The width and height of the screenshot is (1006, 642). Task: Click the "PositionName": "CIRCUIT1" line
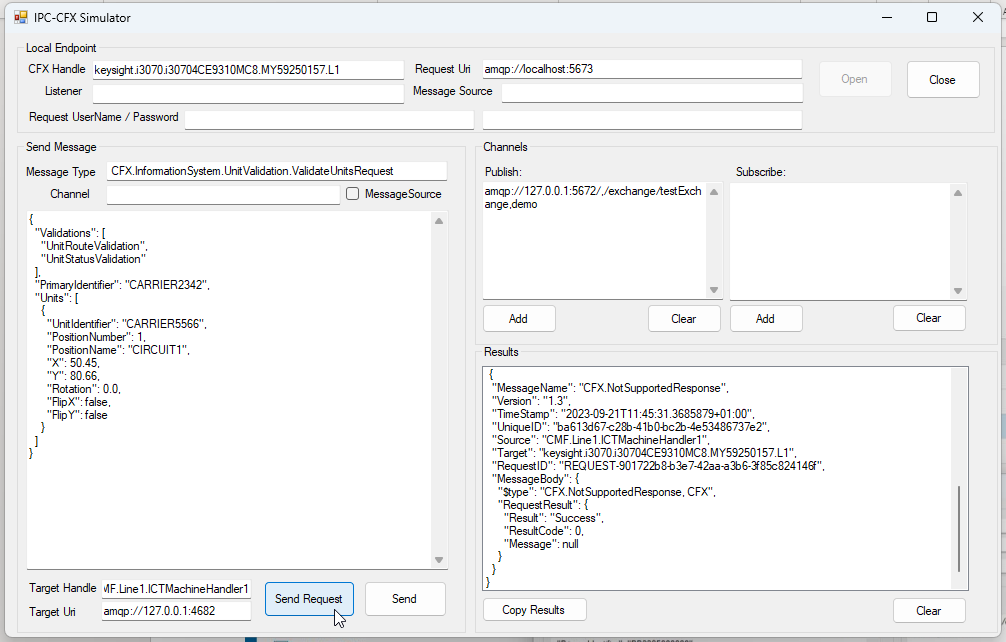[x=118, y=350]
